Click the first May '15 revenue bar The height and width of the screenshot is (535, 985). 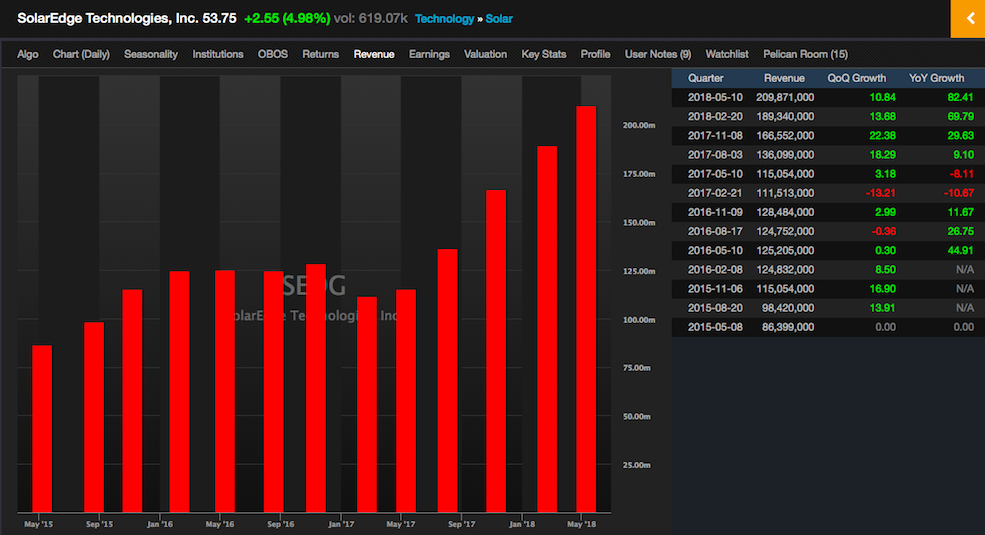tap(42, 428)
